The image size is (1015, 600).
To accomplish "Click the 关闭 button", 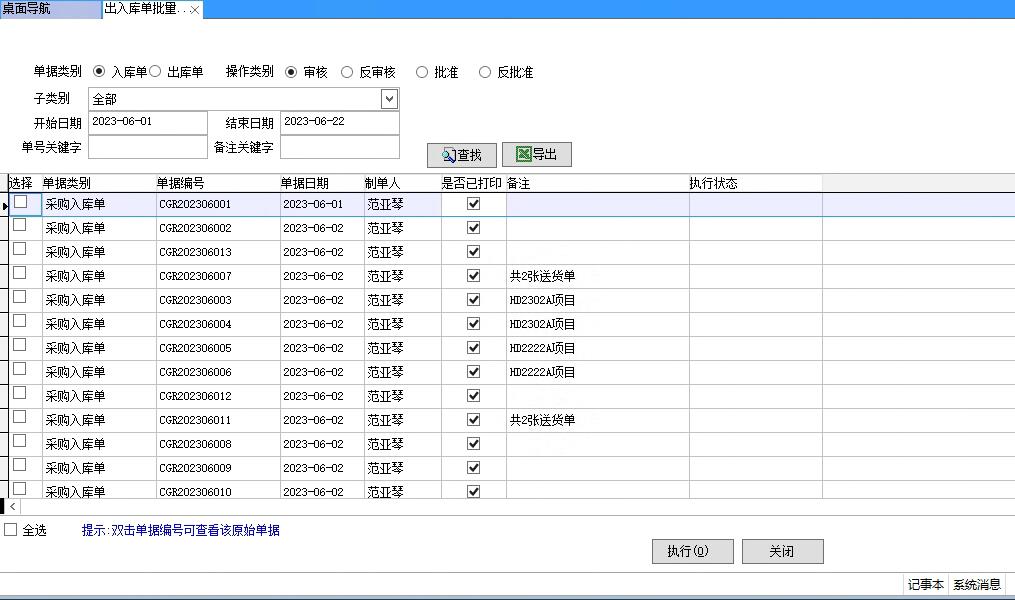I will click(782, 552).
